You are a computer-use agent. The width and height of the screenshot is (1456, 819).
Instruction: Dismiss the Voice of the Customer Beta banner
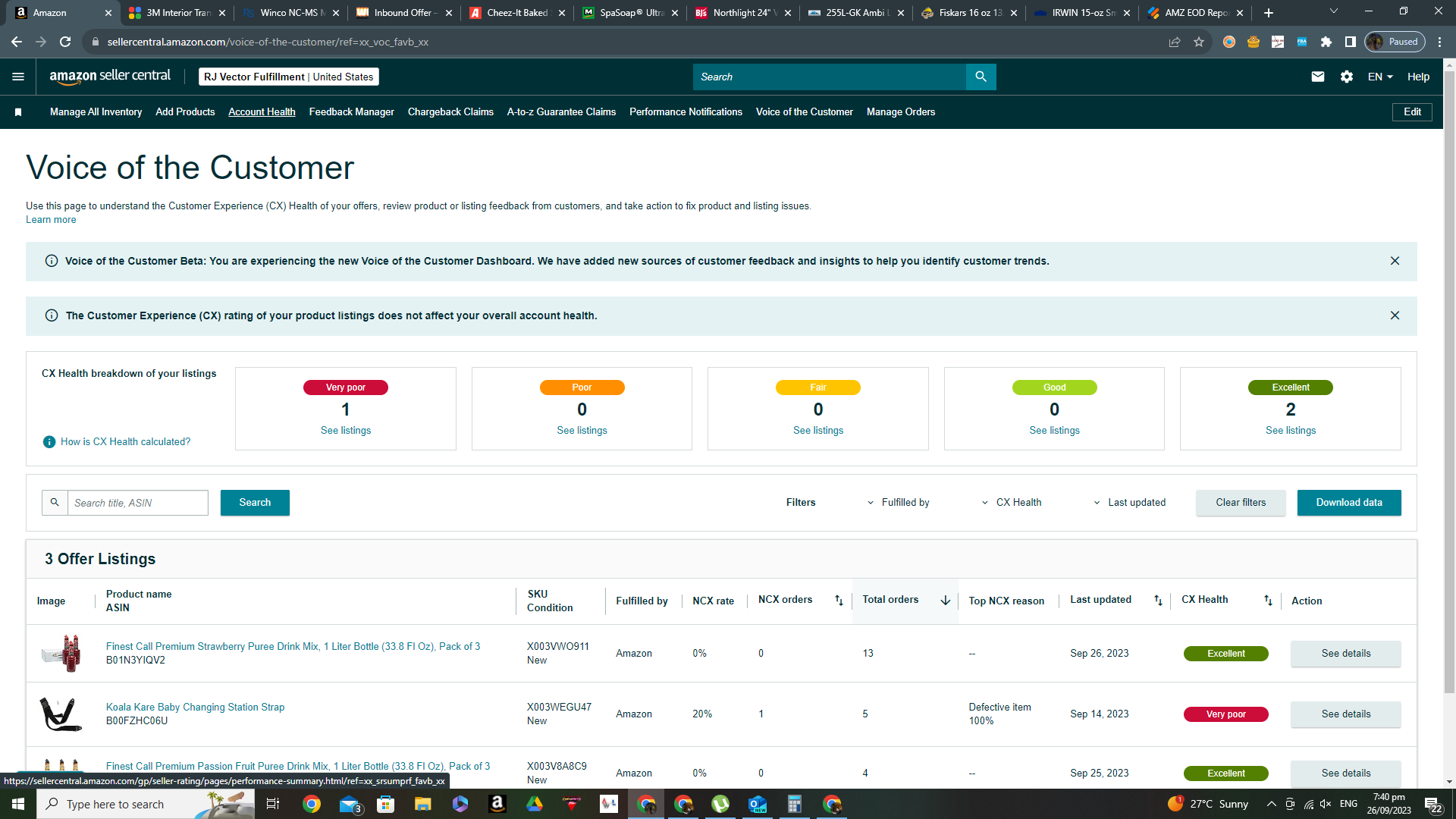(1395, 261)
